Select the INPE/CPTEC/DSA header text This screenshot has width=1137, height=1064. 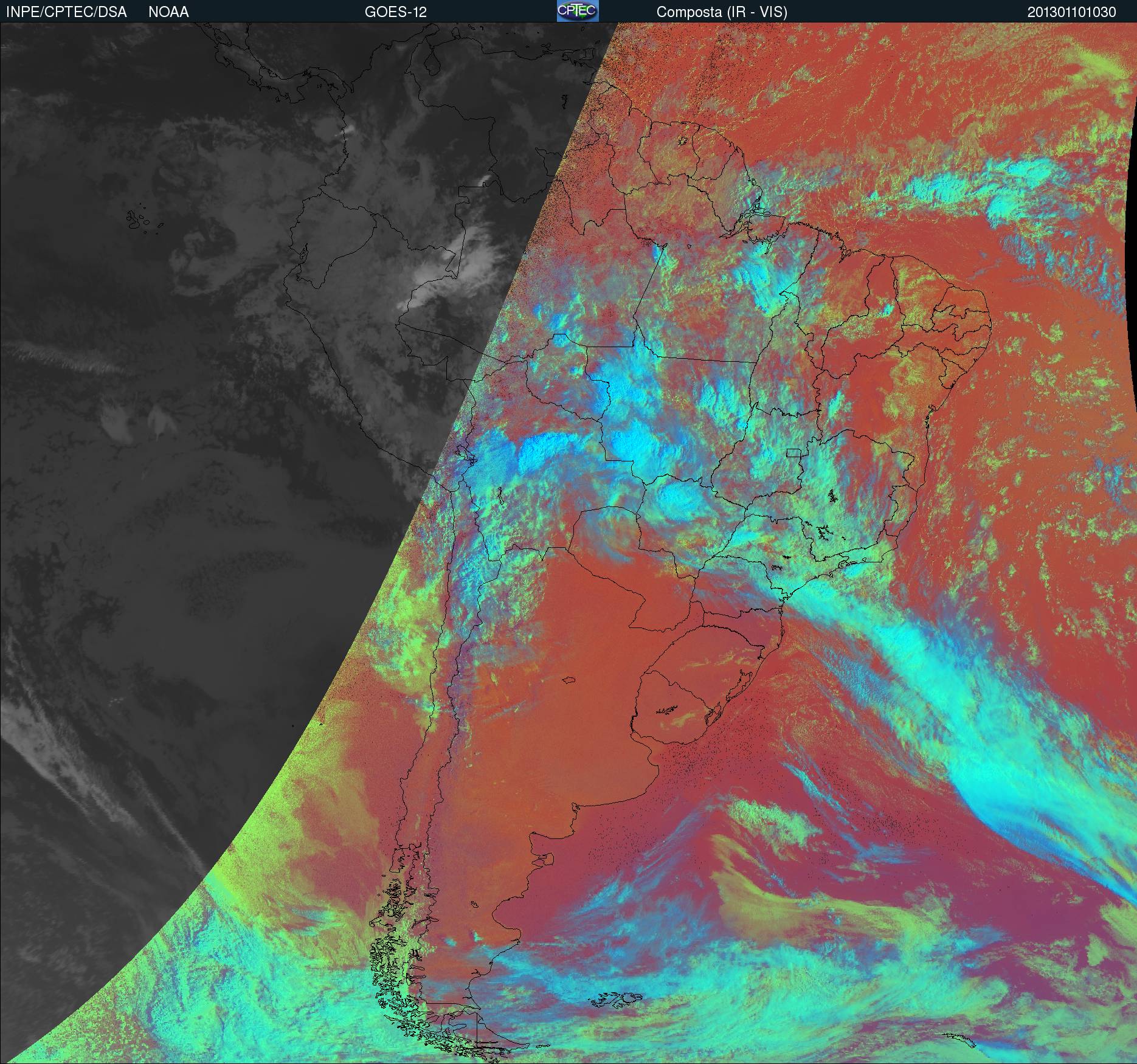coord(66,12)
